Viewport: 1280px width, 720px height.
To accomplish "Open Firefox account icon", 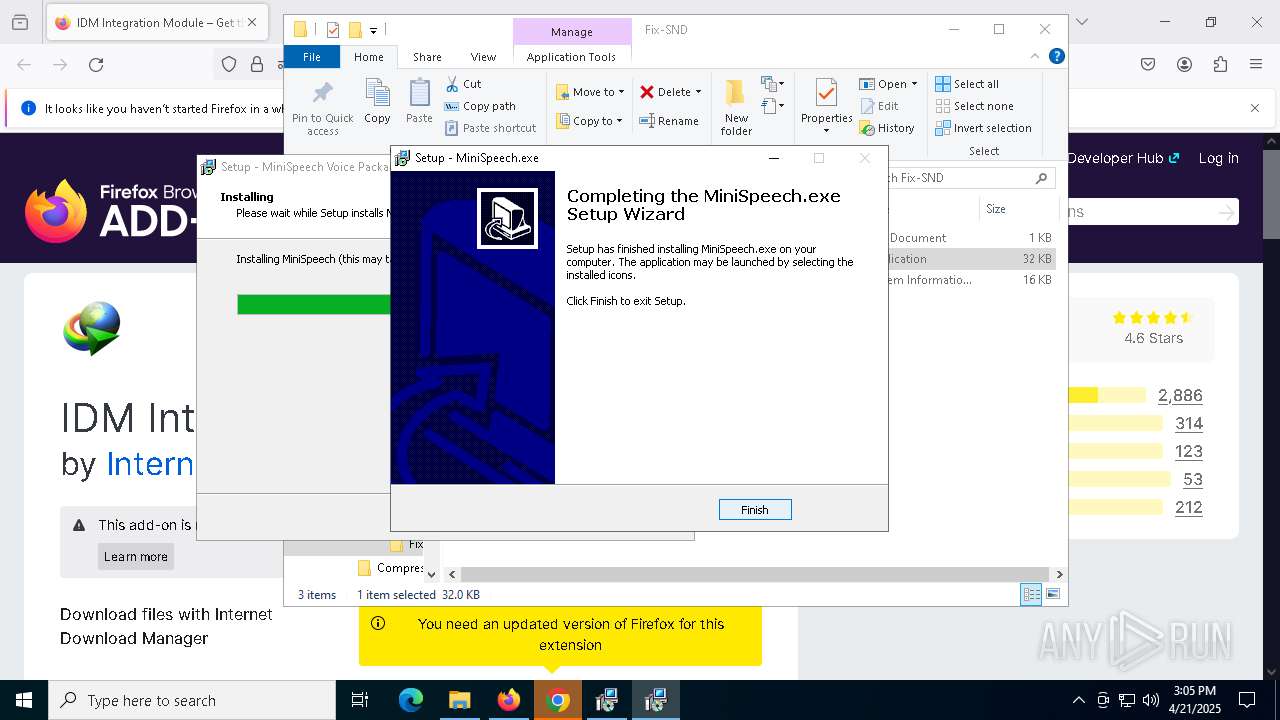I will [1184, 65].
